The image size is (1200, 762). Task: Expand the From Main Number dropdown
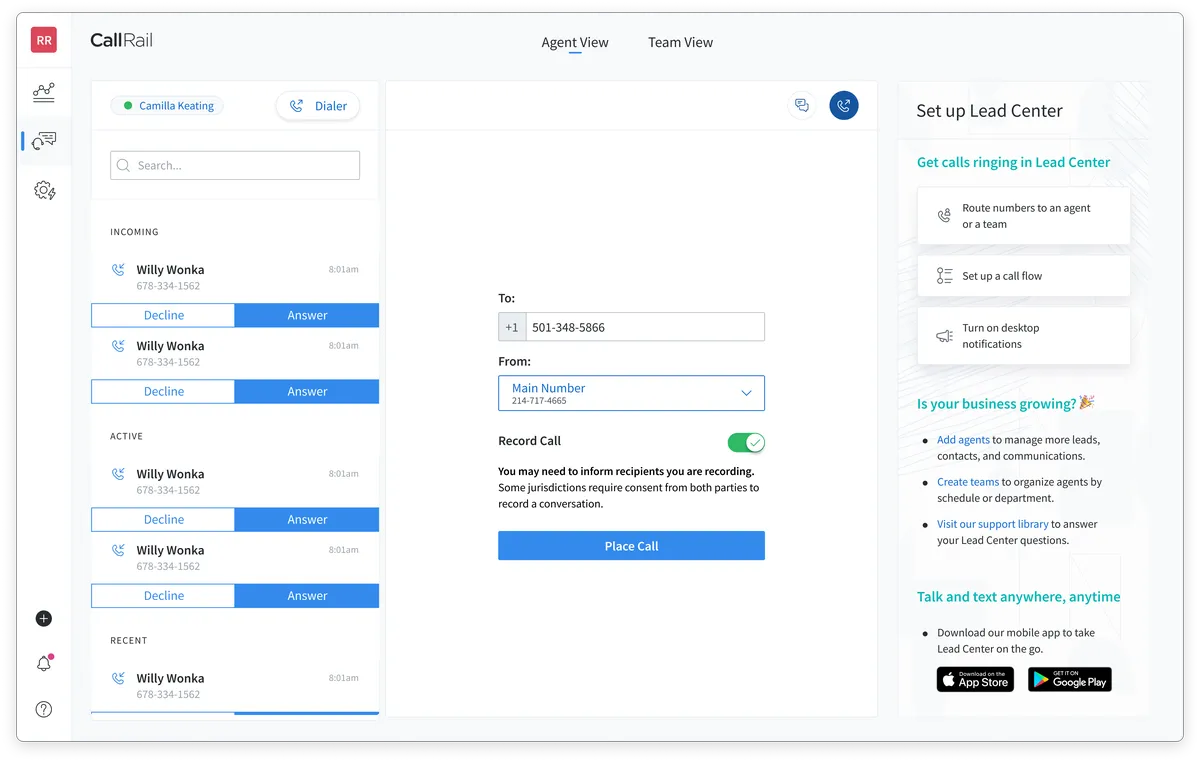coord(631,393)
